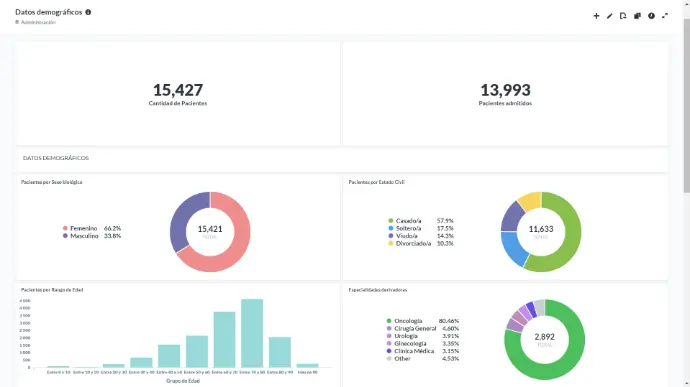Click the info icon next to Datos demográficos
690x387 pixels.
(88, 12)
